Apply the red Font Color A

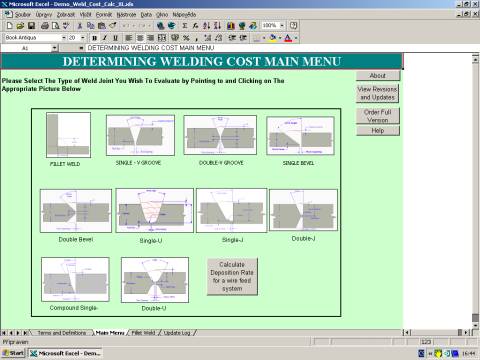tap(288, 38)
